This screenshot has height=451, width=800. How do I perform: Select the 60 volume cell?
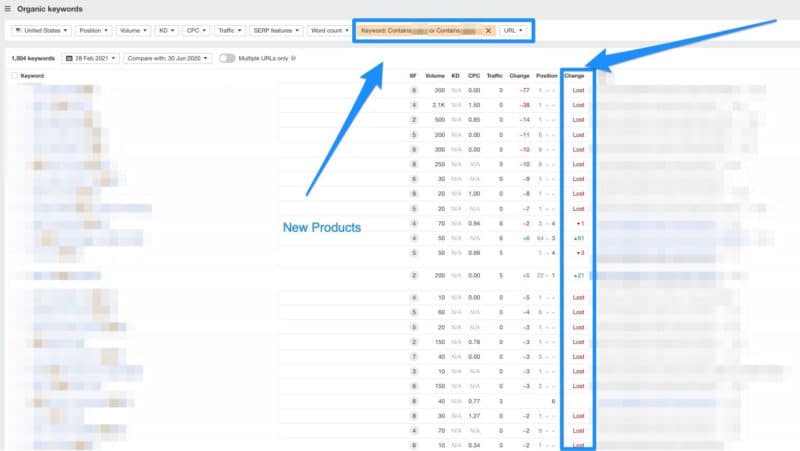click(x=441, y=312)
